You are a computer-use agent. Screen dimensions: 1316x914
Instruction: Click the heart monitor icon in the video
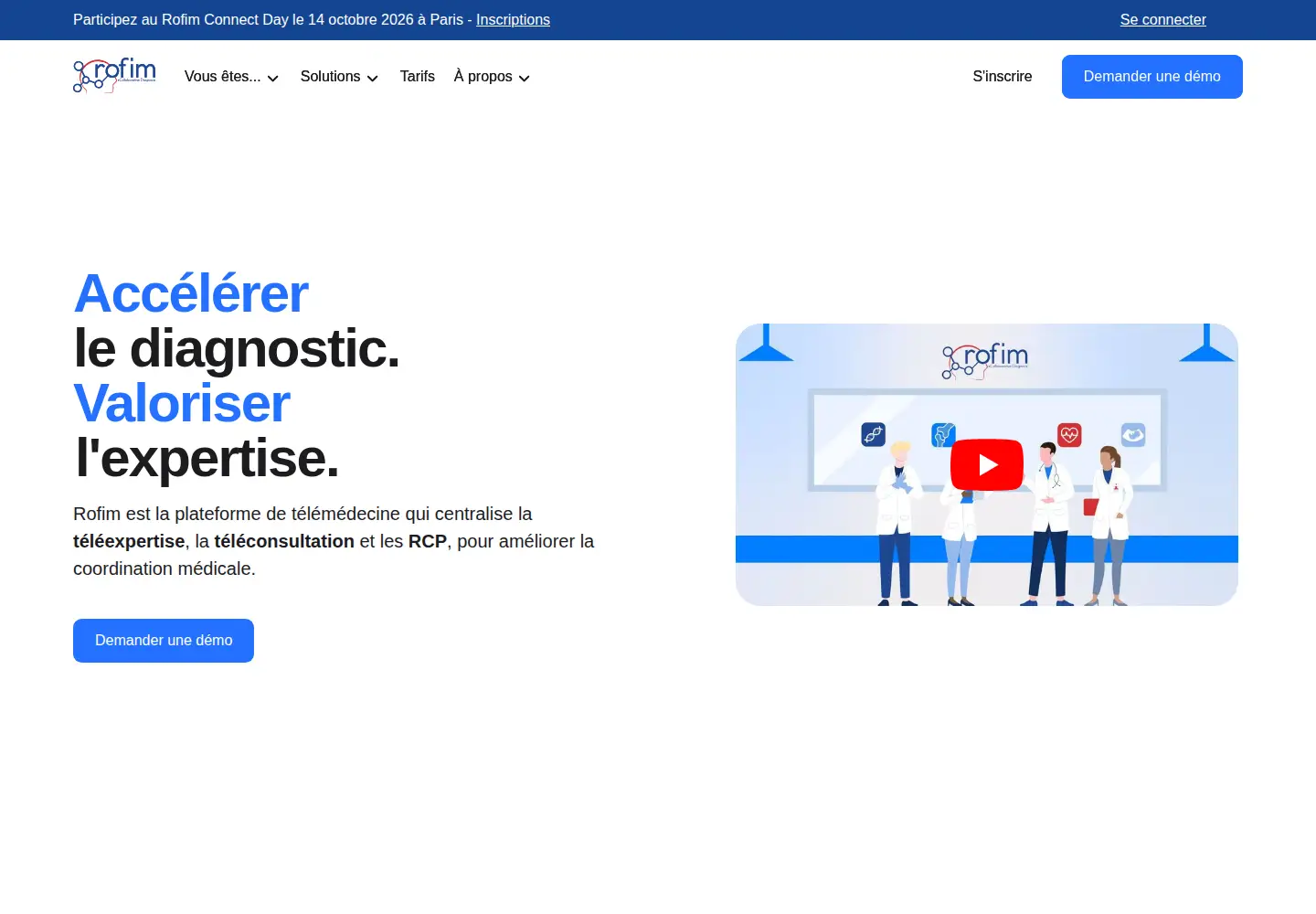tap(1069, 435)
